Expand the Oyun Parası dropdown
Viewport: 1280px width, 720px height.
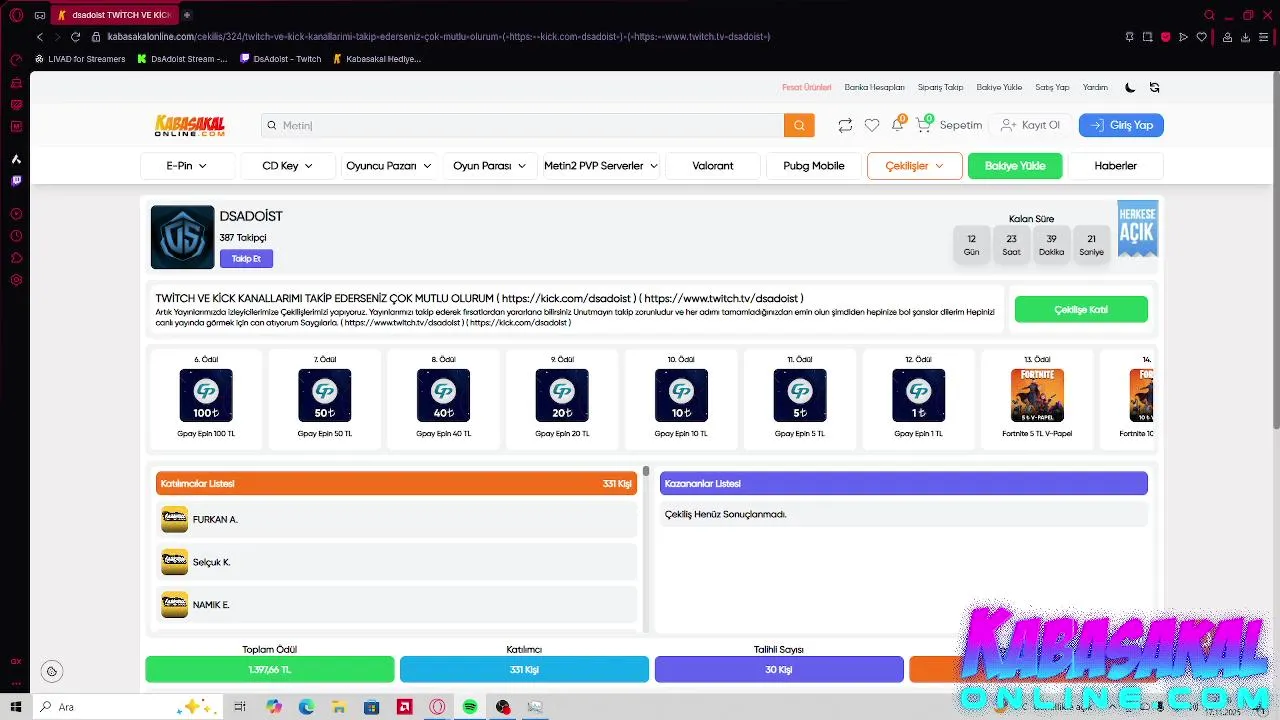(490, 166)
